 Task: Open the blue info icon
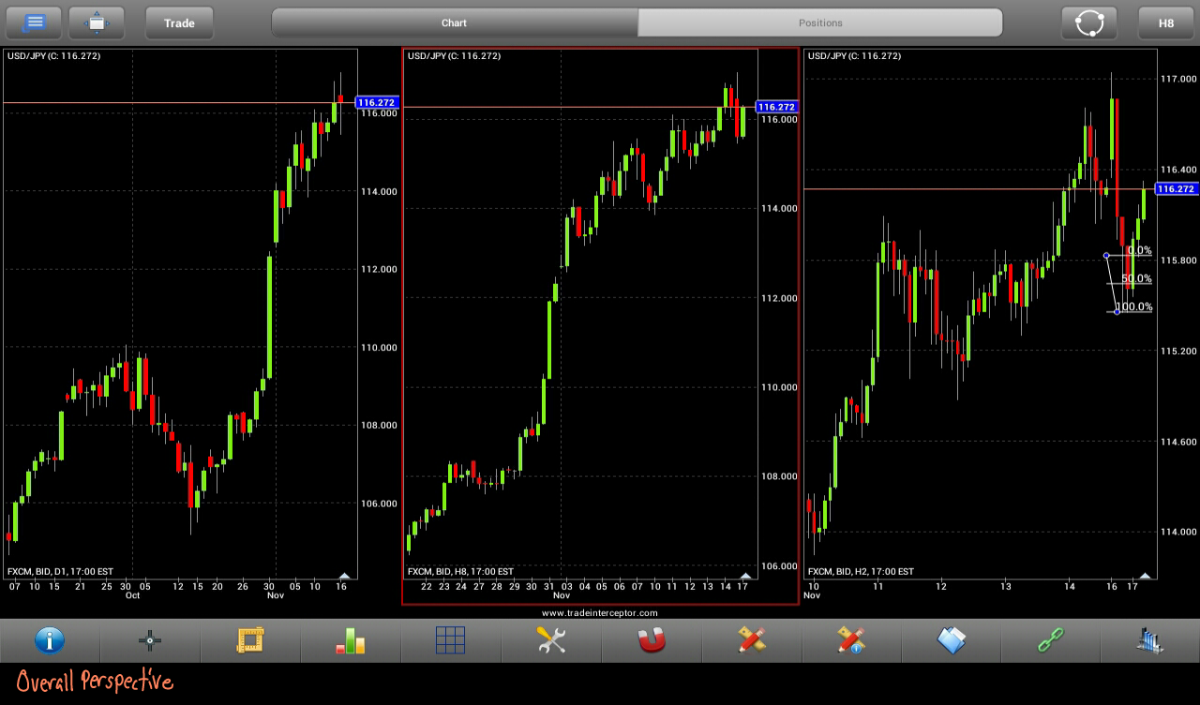coord(50,640)
